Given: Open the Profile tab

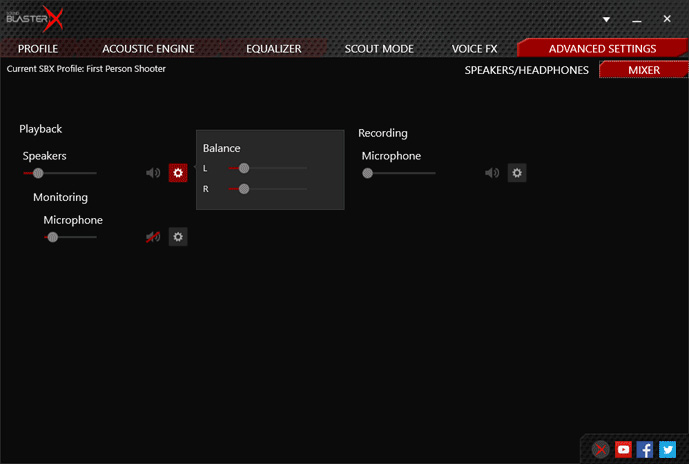Looking at the screenshot, I should (x=38, y=48).
